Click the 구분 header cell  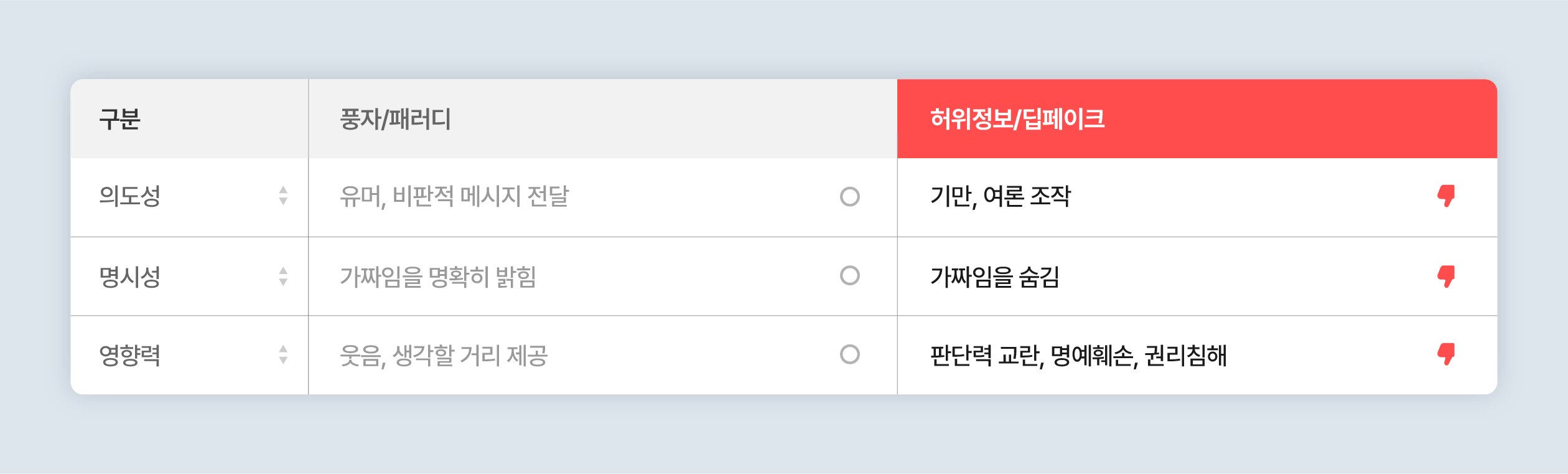point(189,118)
